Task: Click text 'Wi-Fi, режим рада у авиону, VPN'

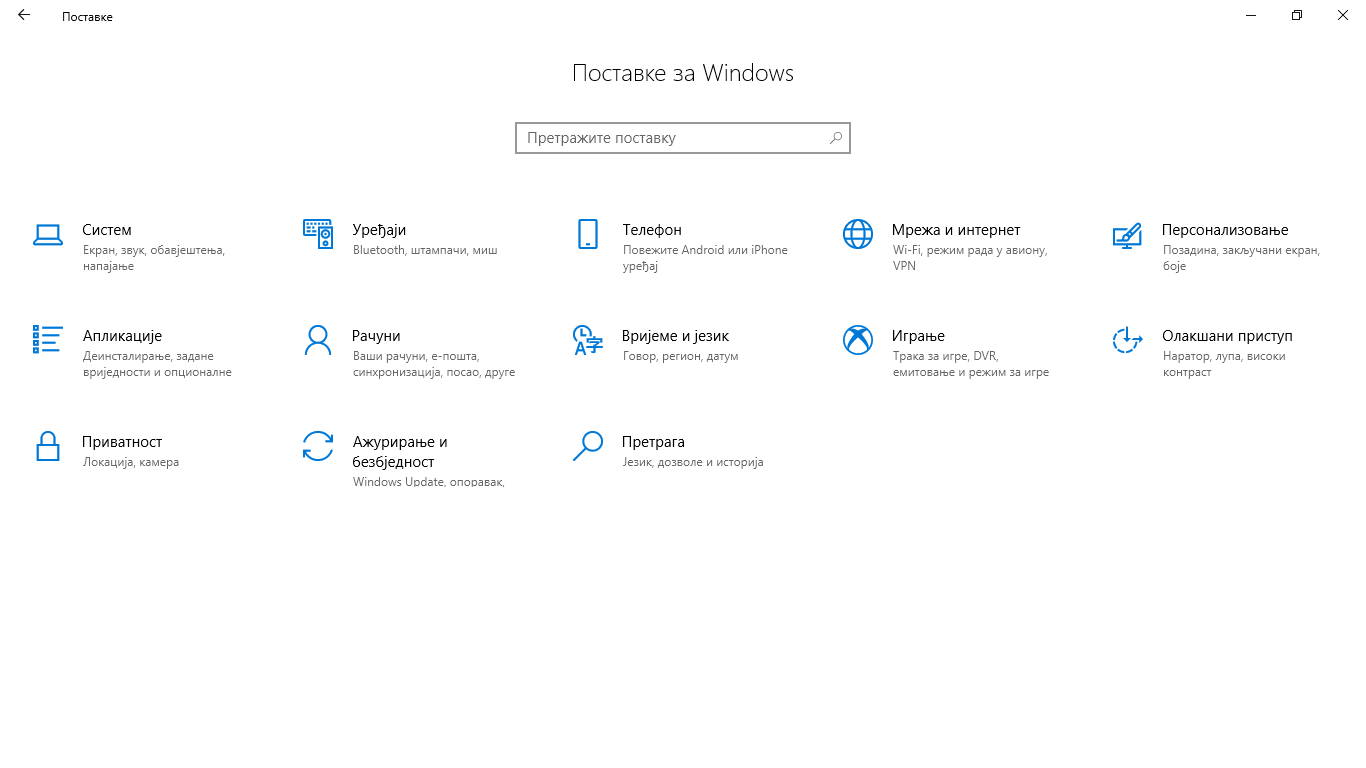Action: click(970, 258)
